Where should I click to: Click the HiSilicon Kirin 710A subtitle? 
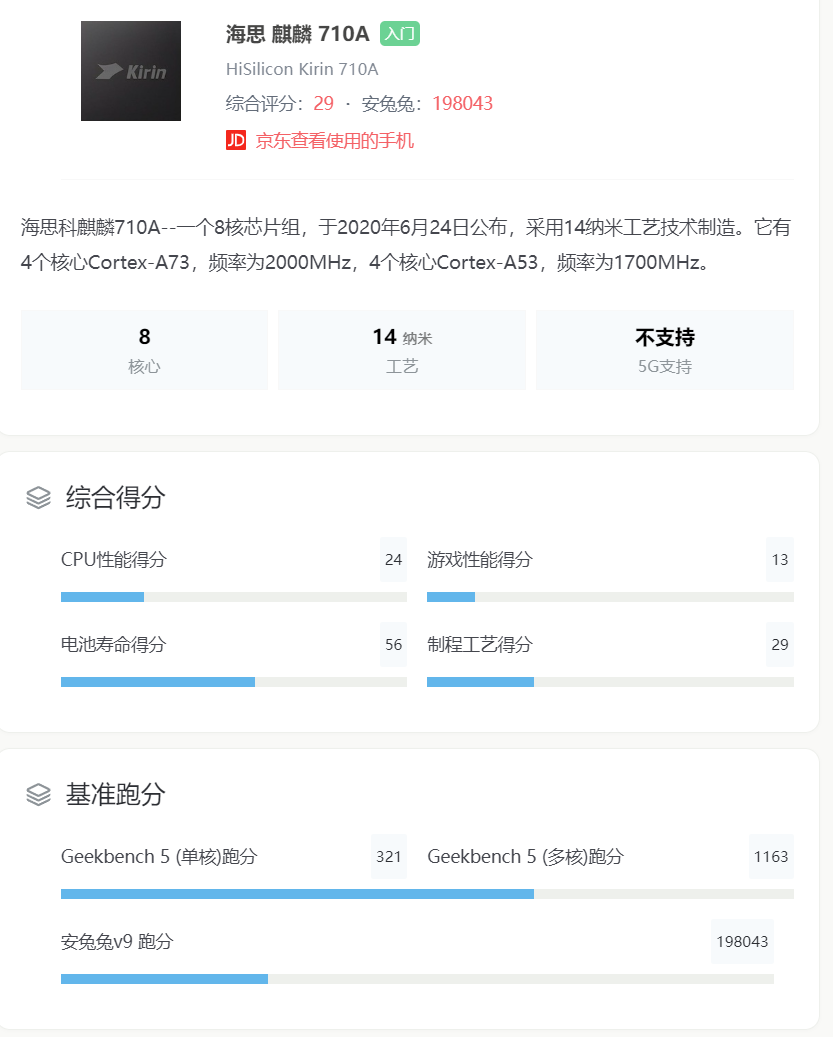pos(302,69)
